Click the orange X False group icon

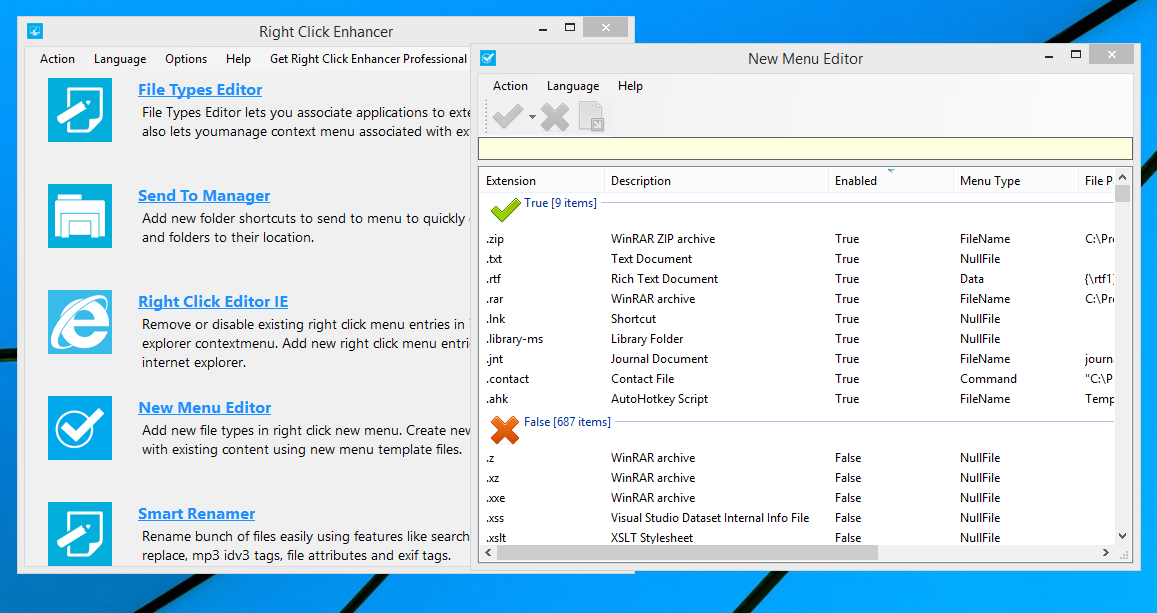[x=505, y=429]
